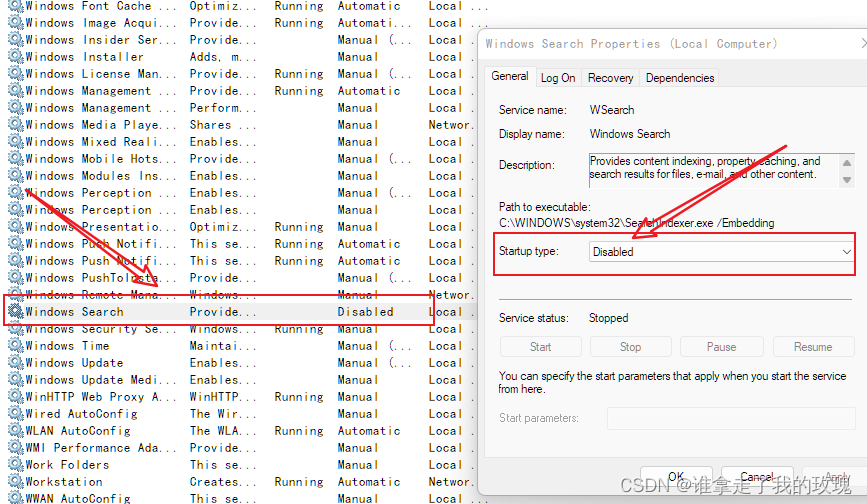The height and width of the screenshot is (504, 867).
Task: Select gear icon beside Windows Presentatio... service
Action: coord(15,227)
